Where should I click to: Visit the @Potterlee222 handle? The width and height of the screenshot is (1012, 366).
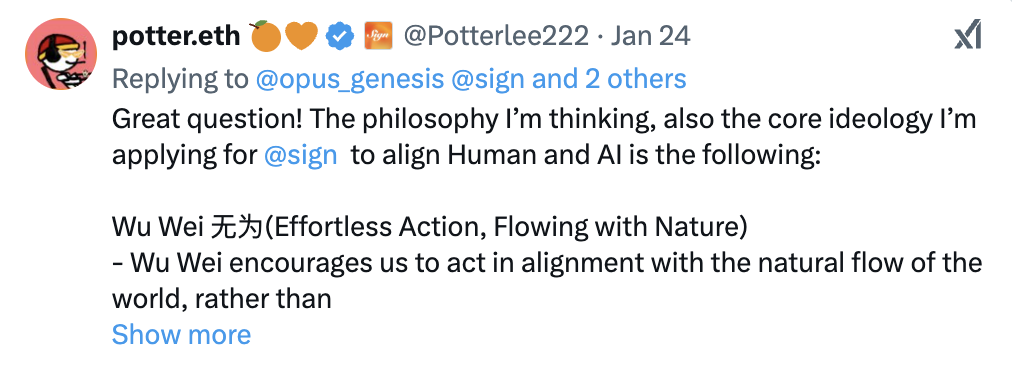click(496, 36)
